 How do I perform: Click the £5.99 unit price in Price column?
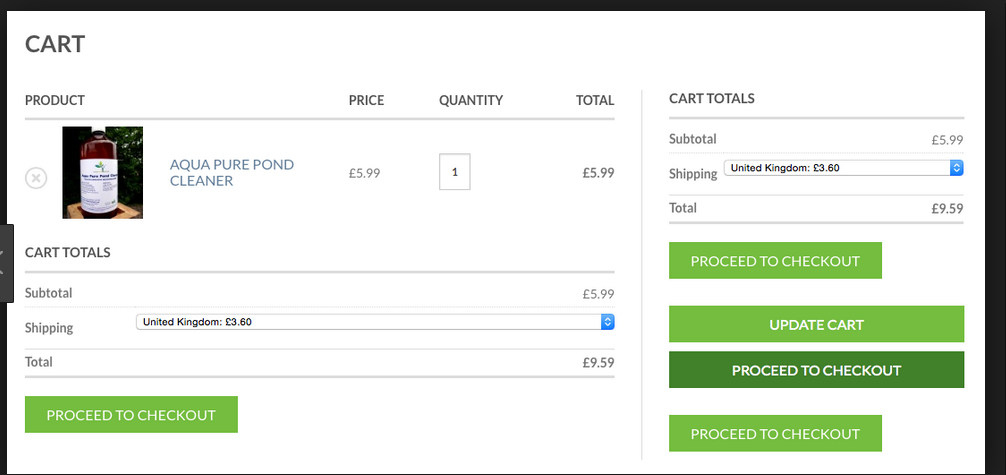[365, 172]
